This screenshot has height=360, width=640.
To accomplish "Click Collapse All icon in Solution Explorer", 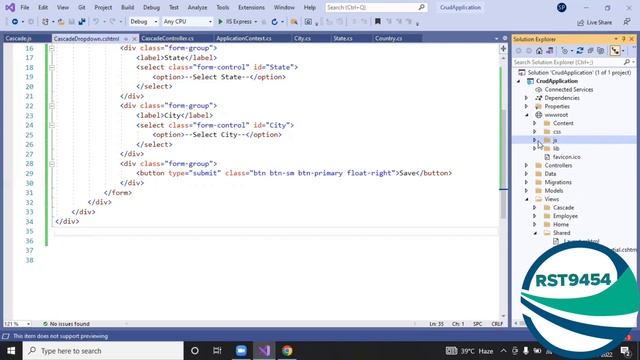I will pos(590,51).
